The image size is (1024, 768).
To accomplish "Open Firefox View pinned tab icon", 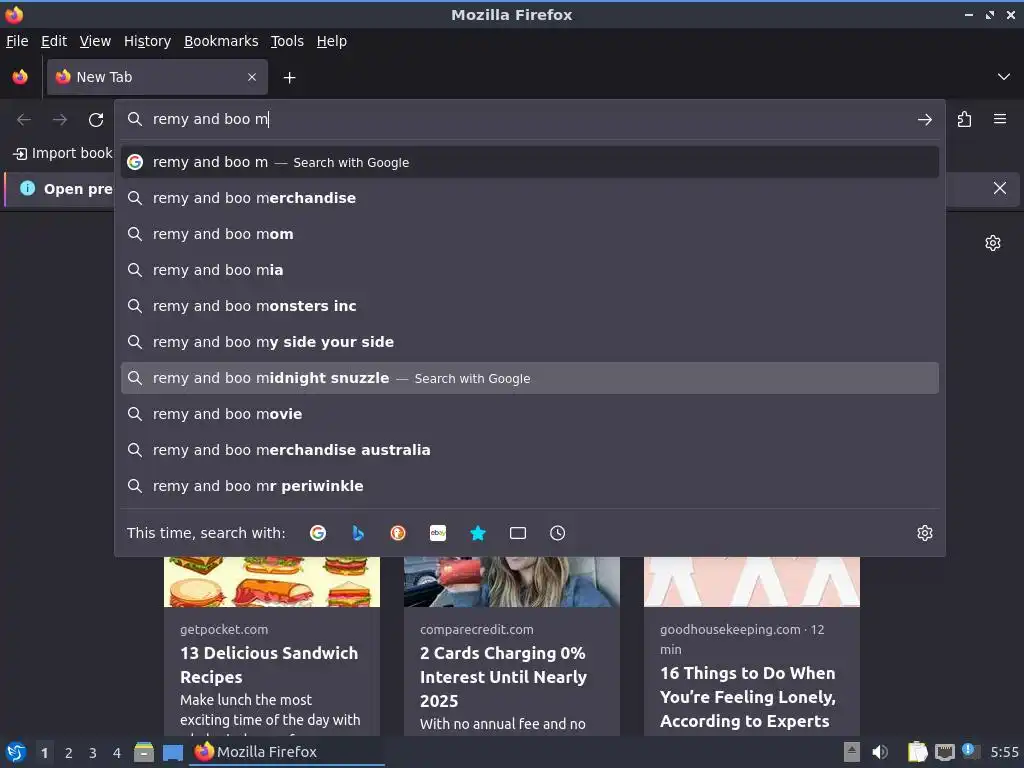I will (x=20, y=78).
